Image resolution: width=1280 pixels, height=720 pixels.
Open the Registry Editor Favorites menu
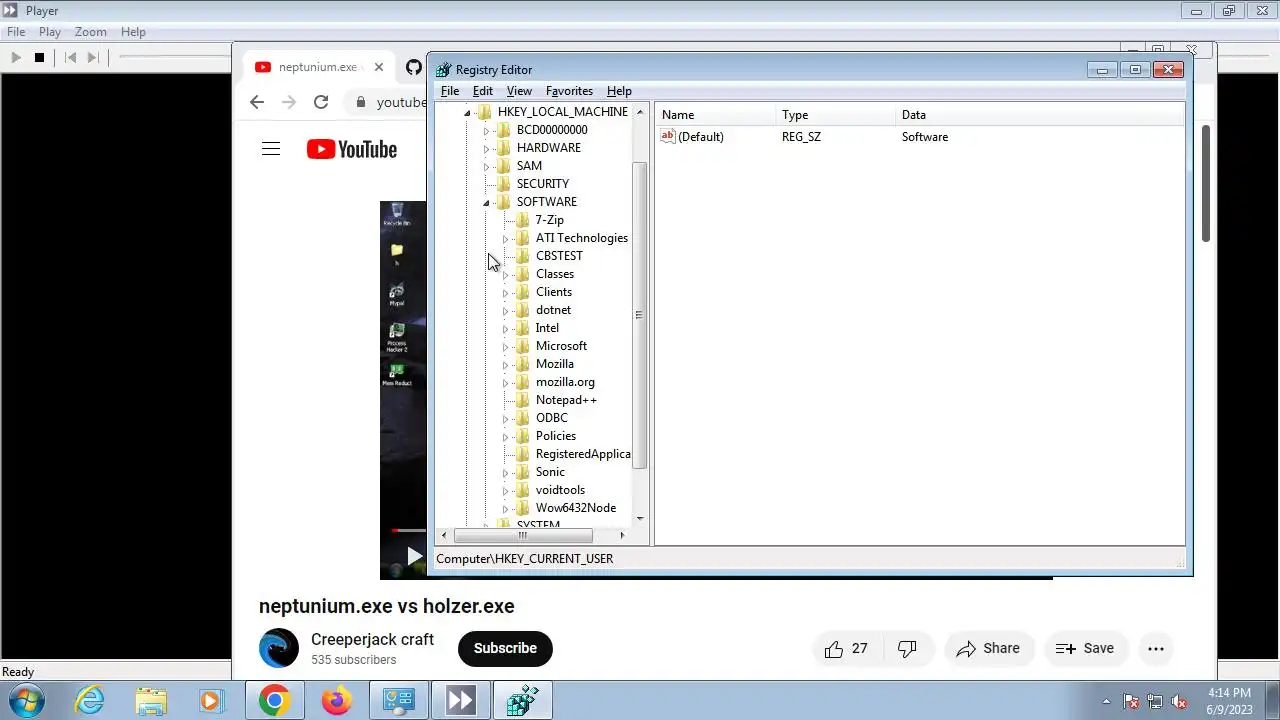(569, 91)
